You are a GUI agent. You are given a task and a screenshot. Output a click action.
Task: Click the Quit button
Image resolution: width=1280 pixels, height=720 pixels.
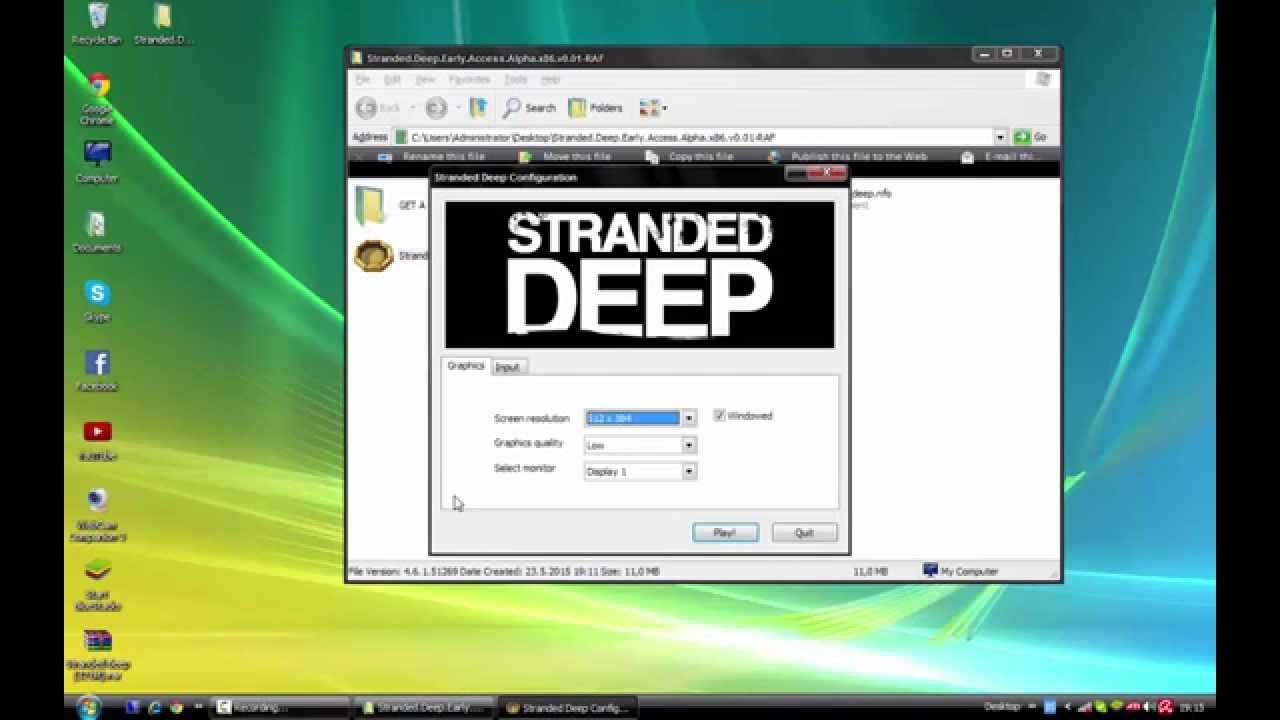click(804, 533)
